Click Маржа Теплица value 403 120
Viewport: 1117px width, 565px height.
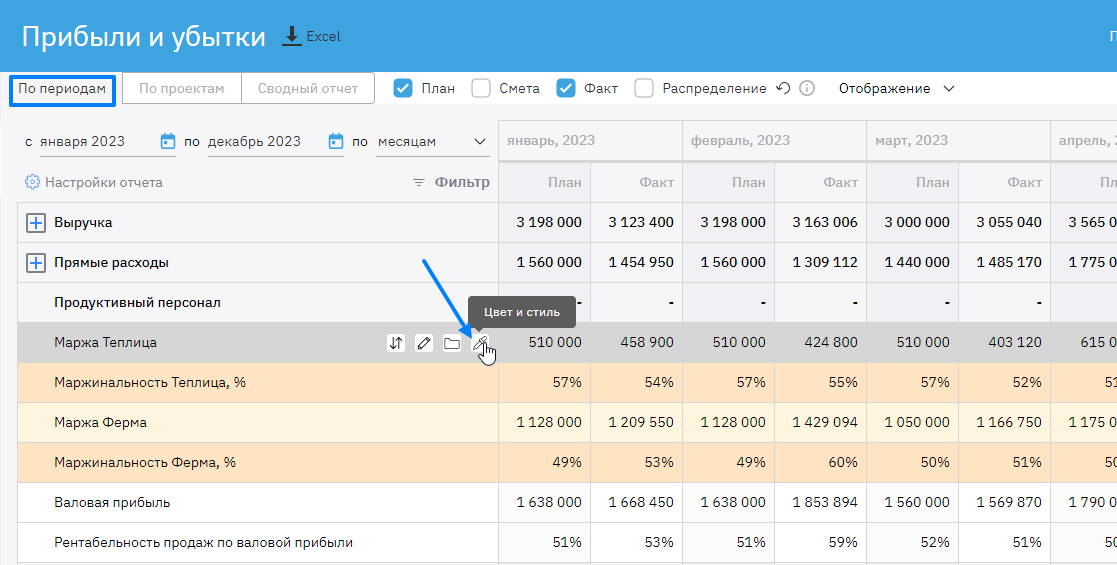pos(1015,342)
